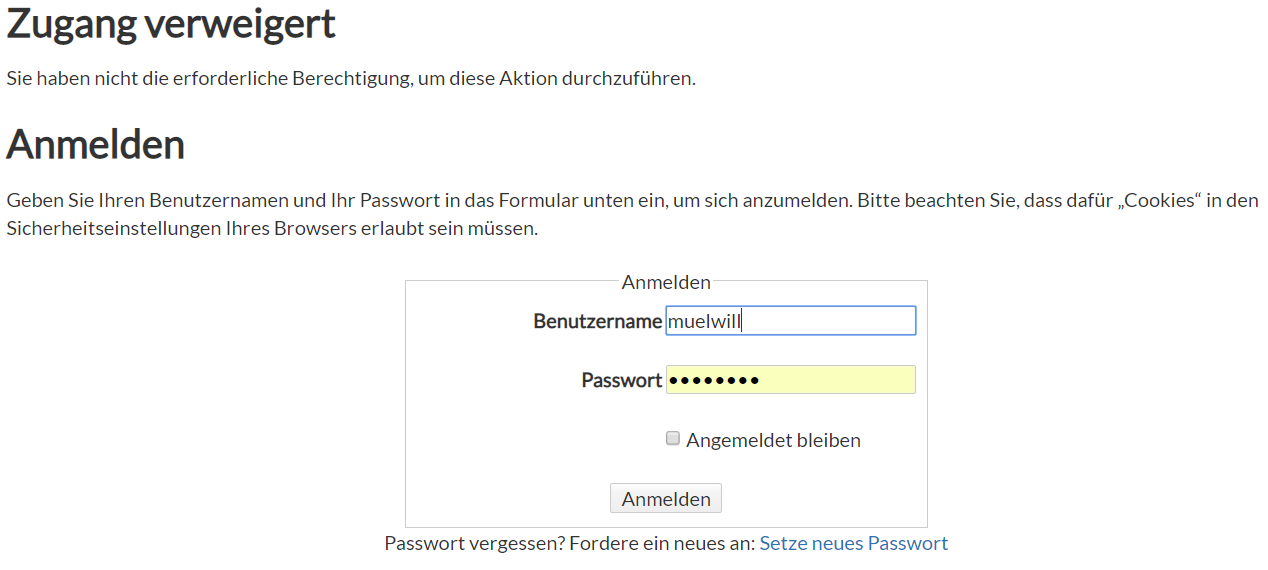Image resolution: width=1268 pixels, height=570 pixels.
Task: Click the large Anmelden page heading
Action: point(96,145)
